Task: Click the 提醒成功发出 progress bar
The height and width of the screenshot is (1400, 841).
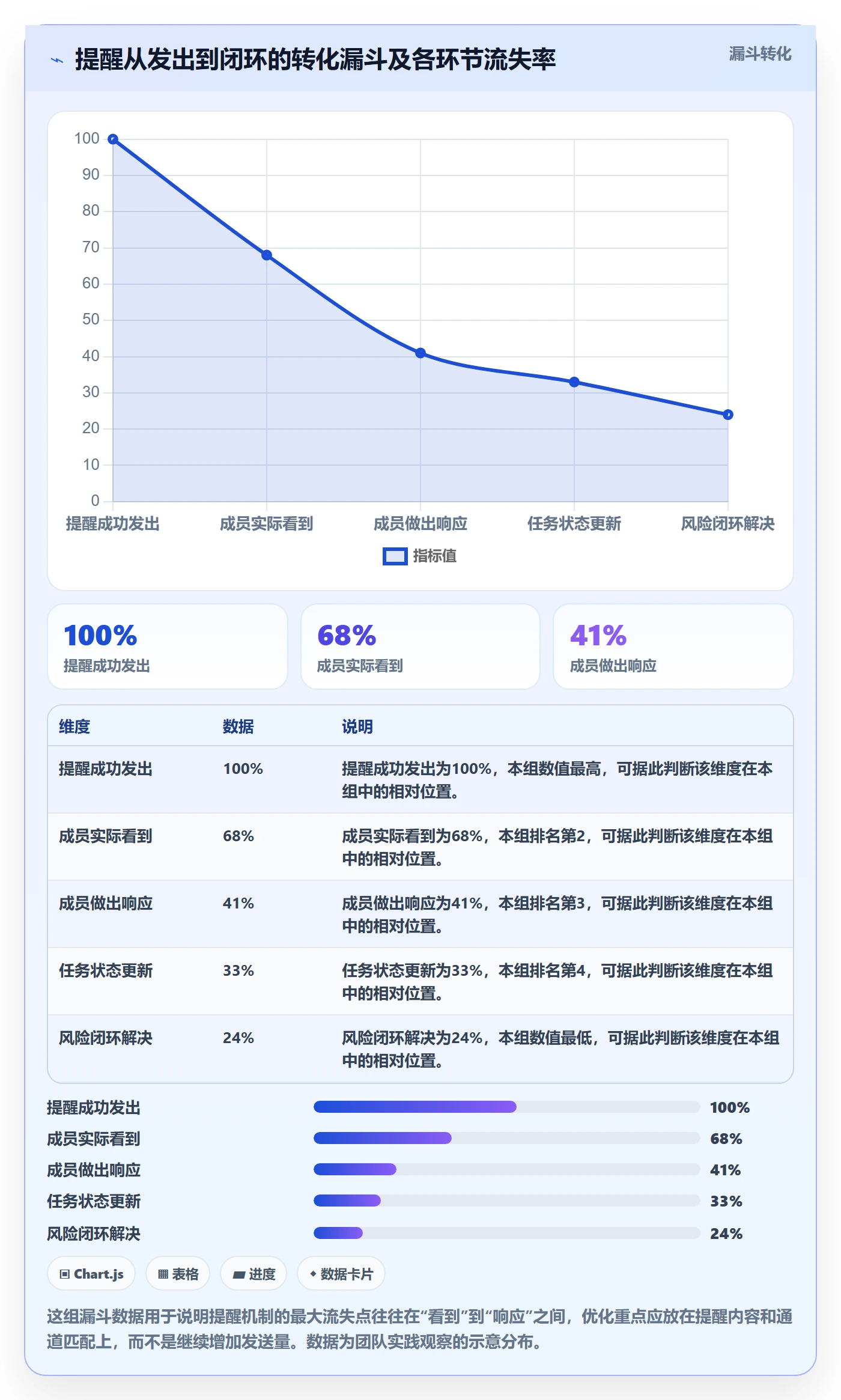Action: tap(507, 1107)
